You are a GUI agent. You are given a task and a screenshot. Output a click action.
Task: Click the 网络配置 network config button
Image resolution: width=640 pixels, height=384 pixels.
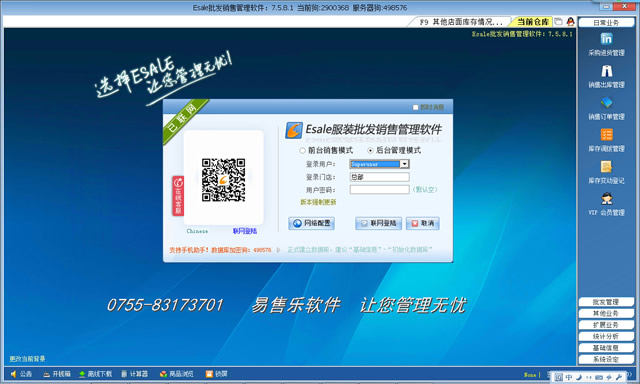coord(311,223)
